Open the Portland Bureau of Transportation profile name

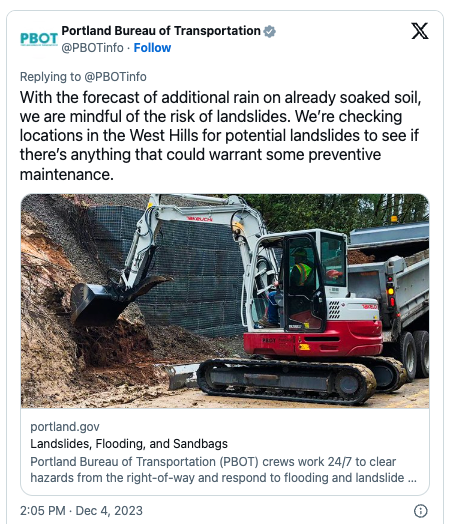(161, 31)
